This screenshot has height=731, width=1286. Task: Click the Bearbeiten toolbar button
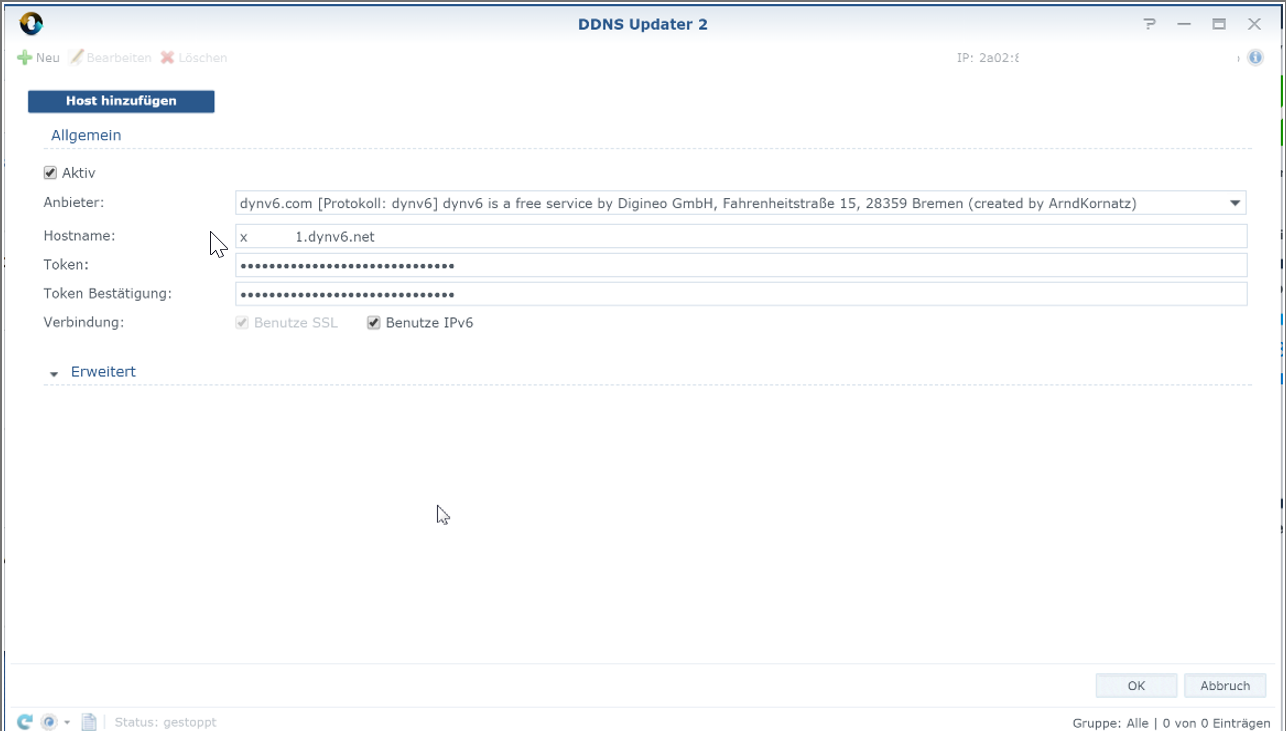(110, 58)
